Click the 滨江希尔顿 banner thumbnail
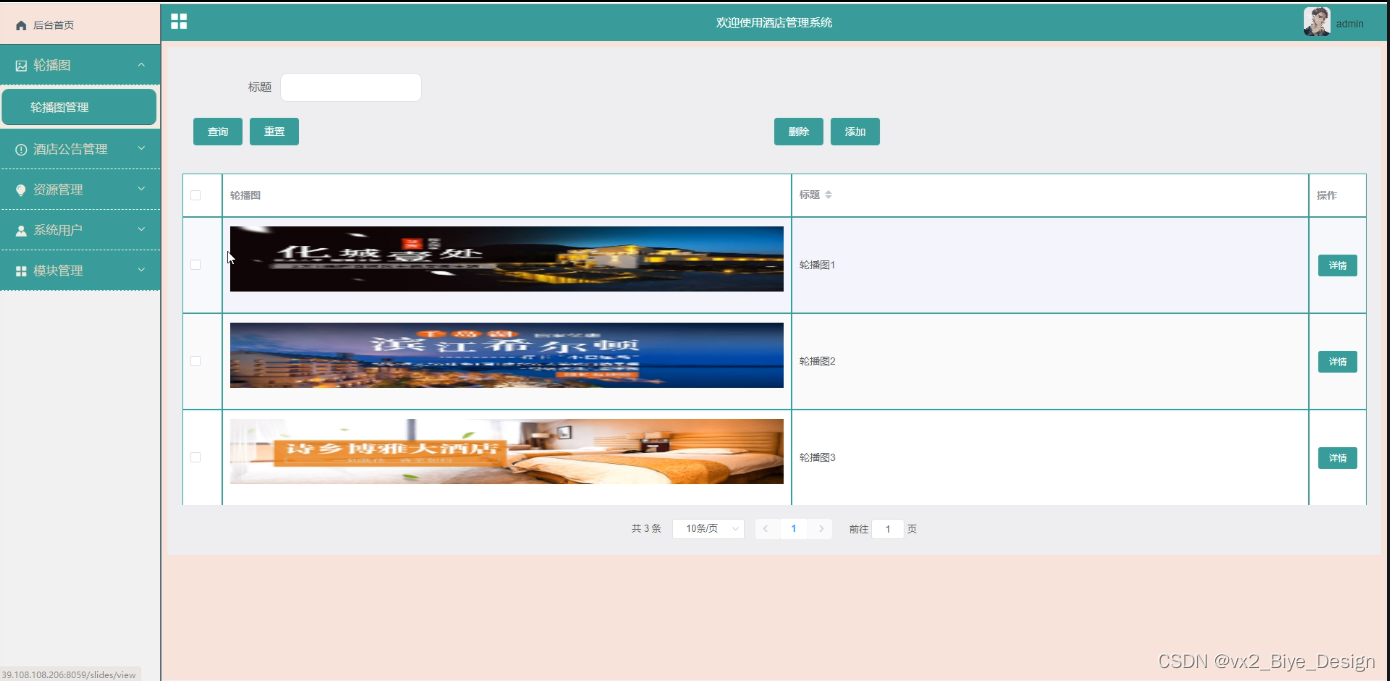 (507, 355)
